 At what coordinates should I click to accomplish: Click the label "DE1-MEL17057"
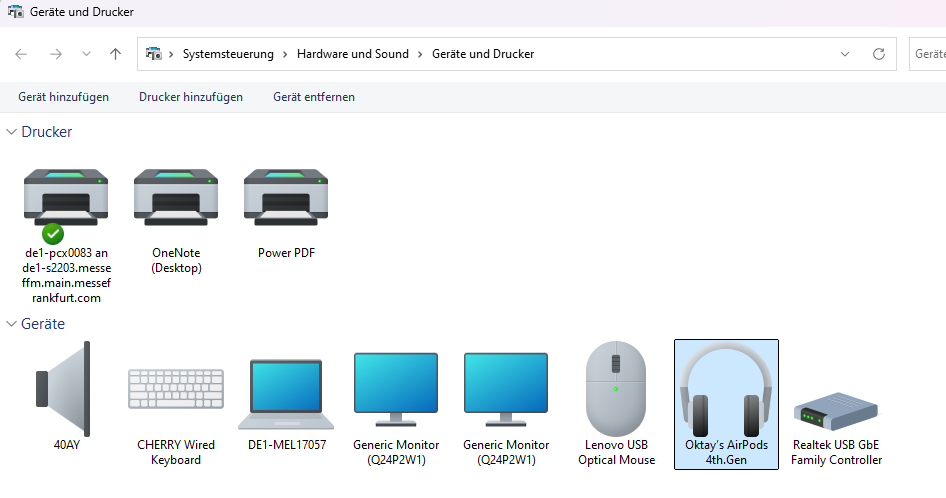(287, 445)
